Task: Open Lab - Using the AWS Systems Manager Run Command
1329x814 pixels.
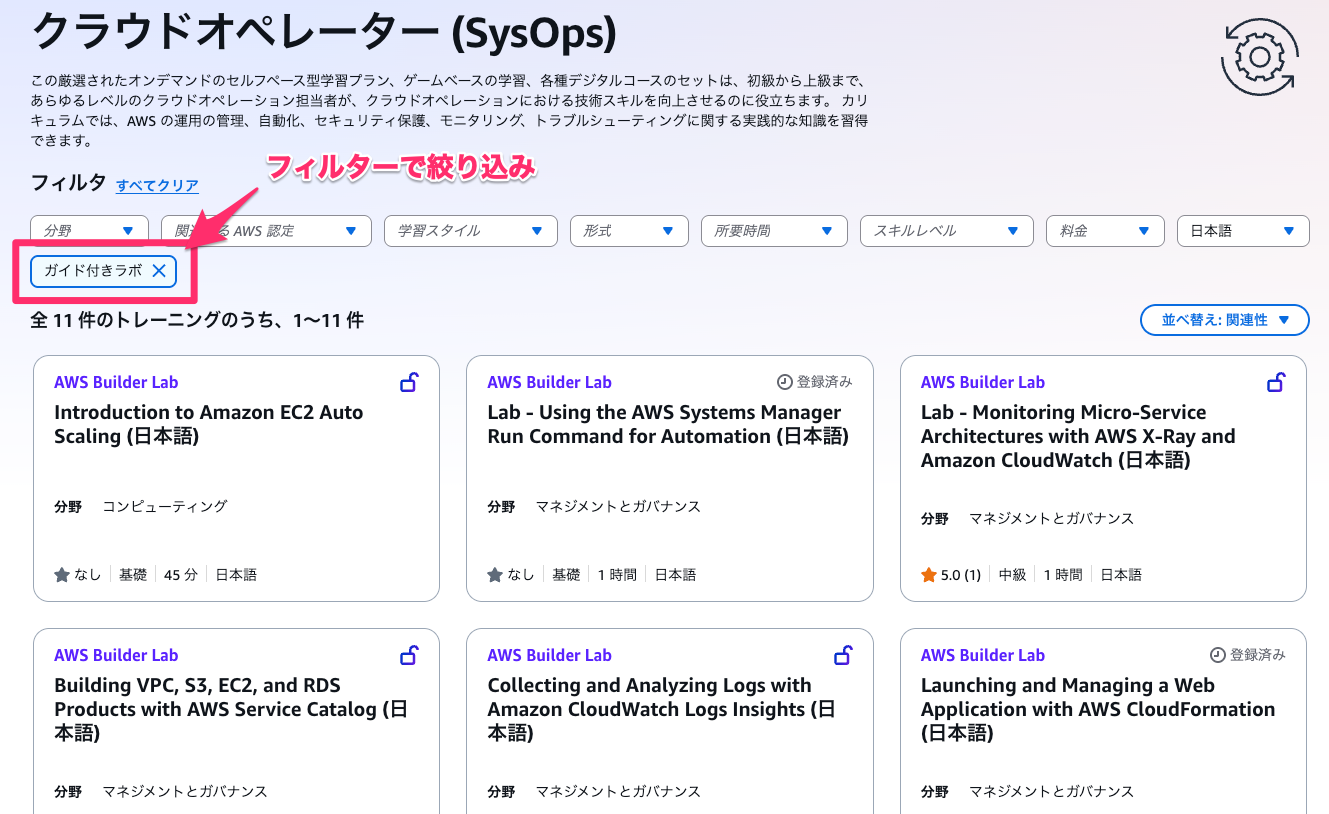Action: (668, 424)
